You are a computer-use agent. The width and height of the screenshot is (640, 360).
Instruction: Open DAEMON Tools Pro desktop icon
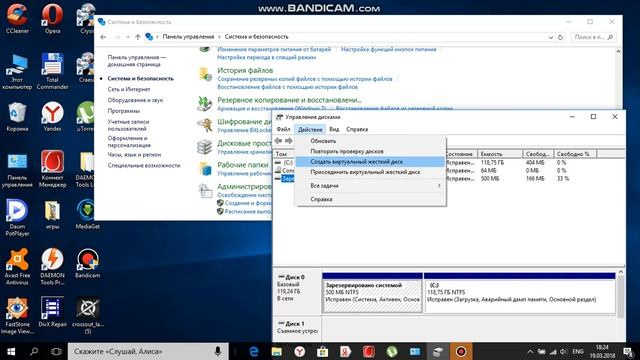52,267
